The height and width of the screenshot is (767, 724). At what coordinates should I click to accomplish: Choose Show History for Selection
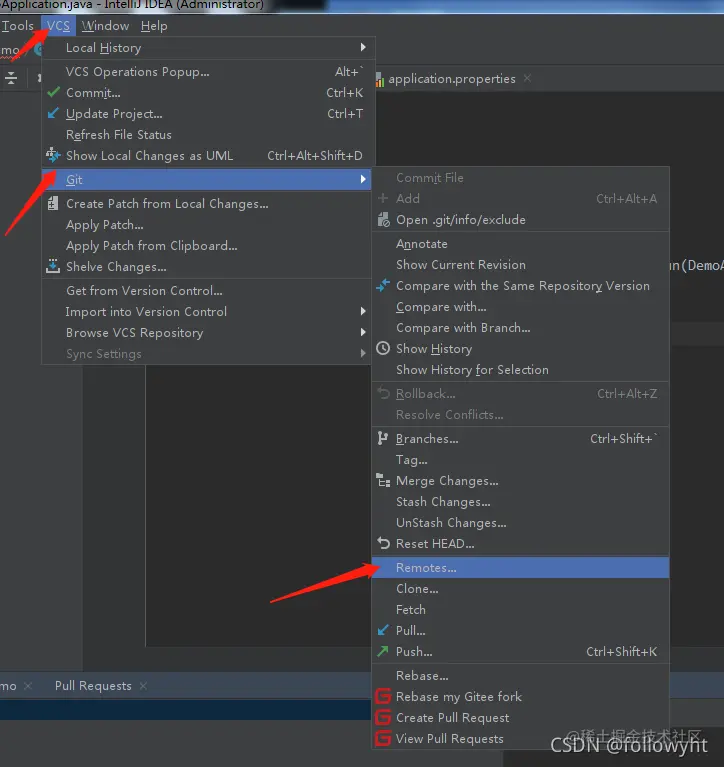(x=520, y=370)
